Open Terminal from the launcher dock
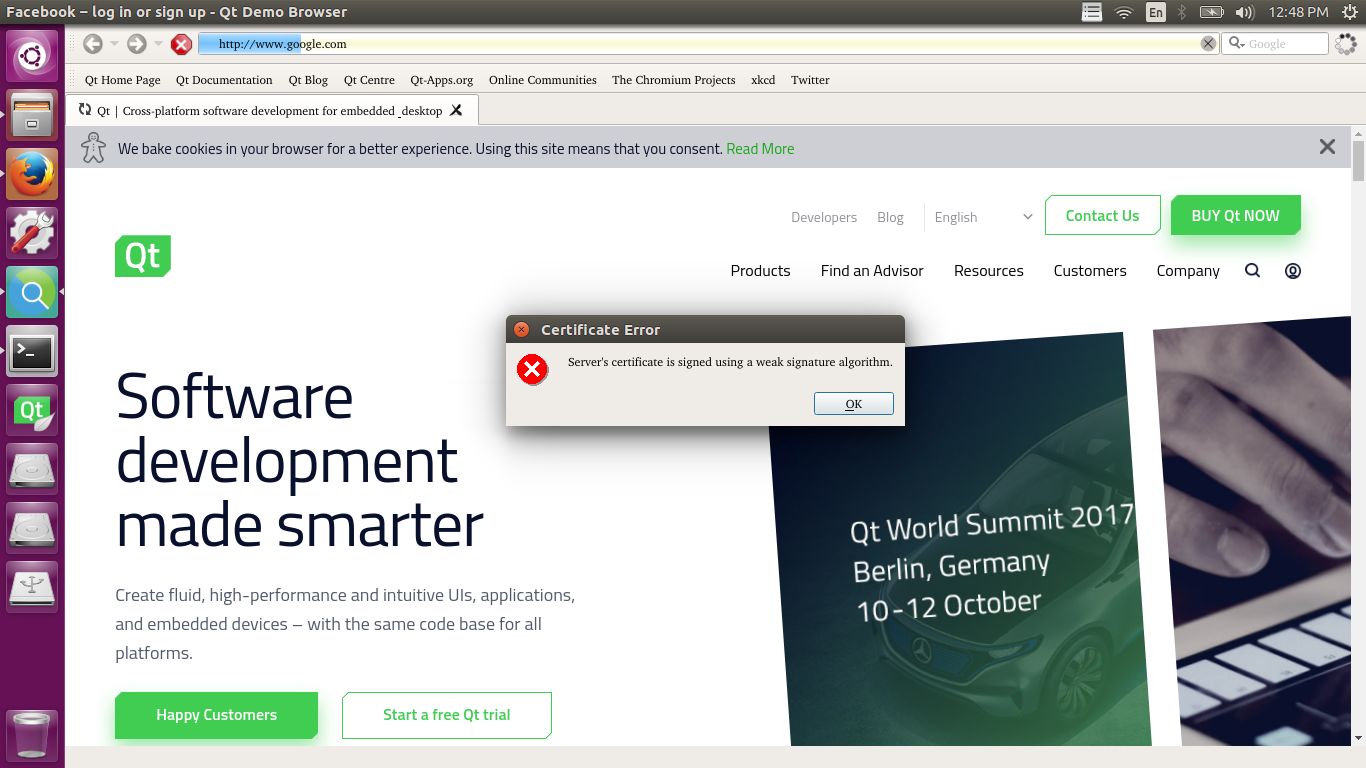Viewport: 1366px width, 768px height. (33, 351)
